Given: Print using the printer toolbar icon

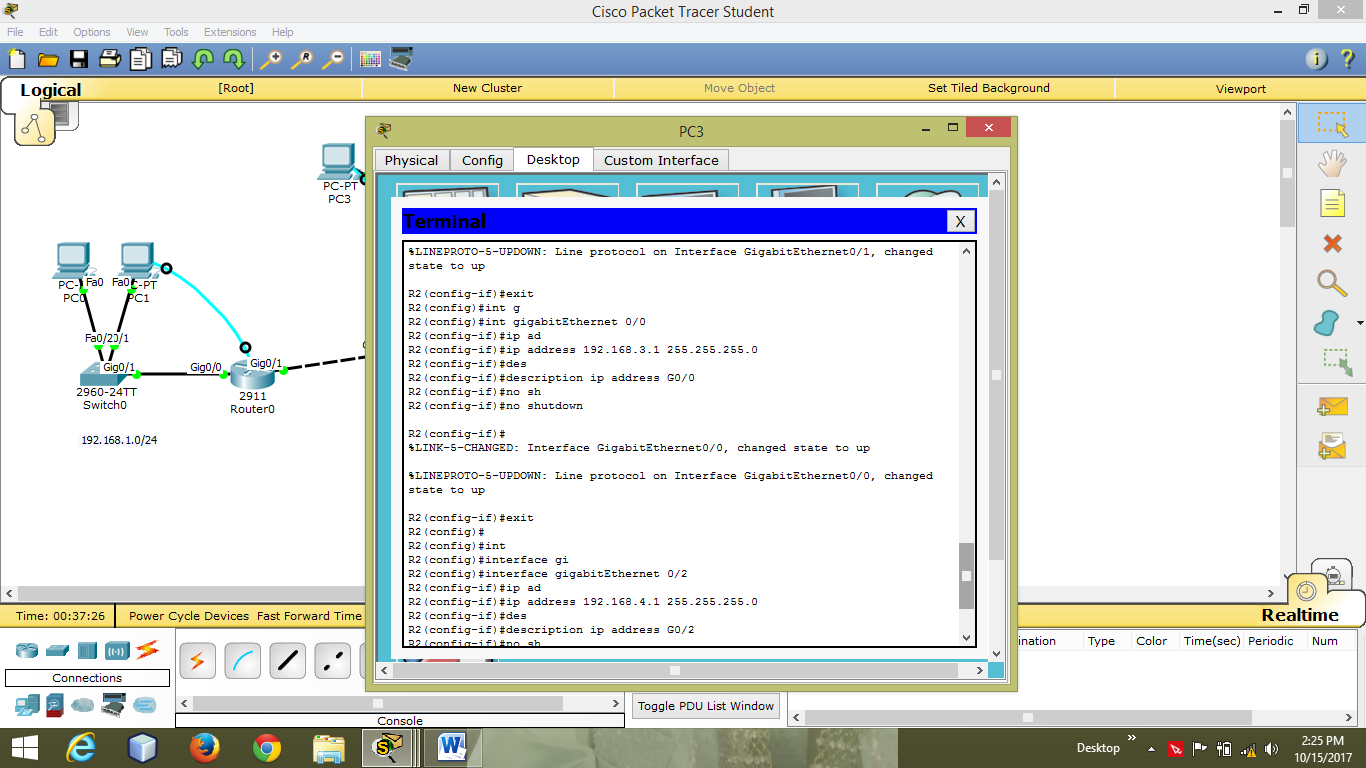Looking at the screenshot, I should [x=110, y=59].
